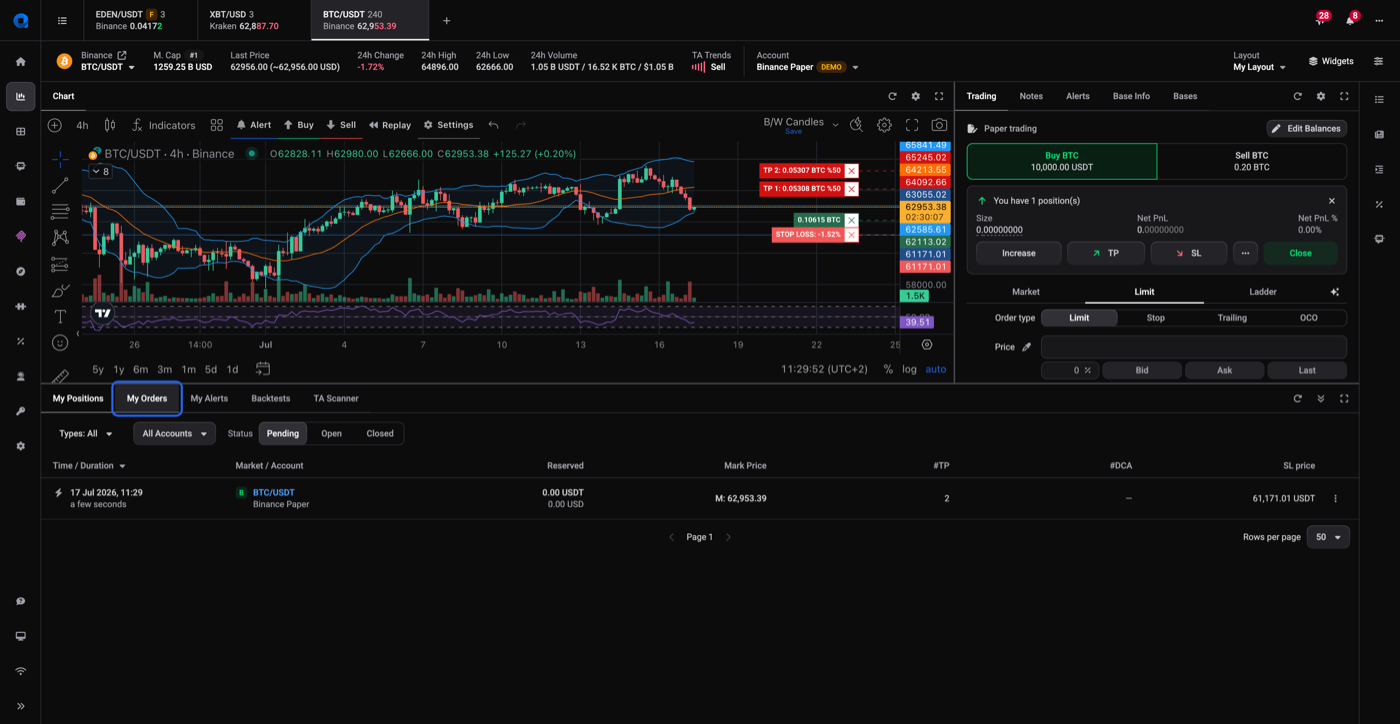Open the Types: All dropdown

pos(86,433)
